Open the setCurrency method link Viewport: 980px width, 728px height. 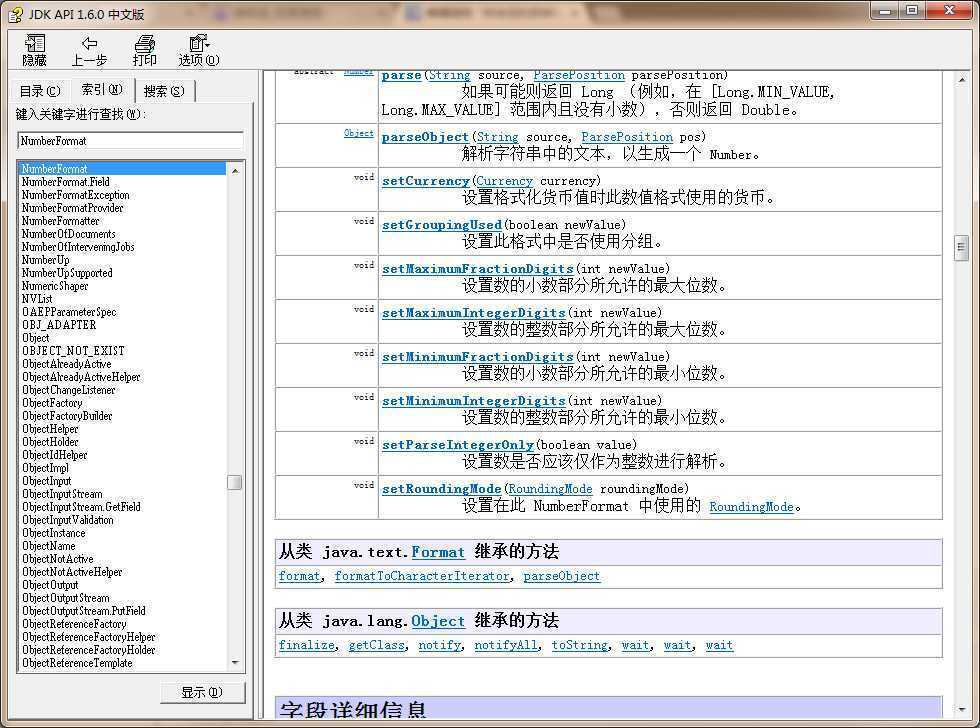tap(426, 181)
